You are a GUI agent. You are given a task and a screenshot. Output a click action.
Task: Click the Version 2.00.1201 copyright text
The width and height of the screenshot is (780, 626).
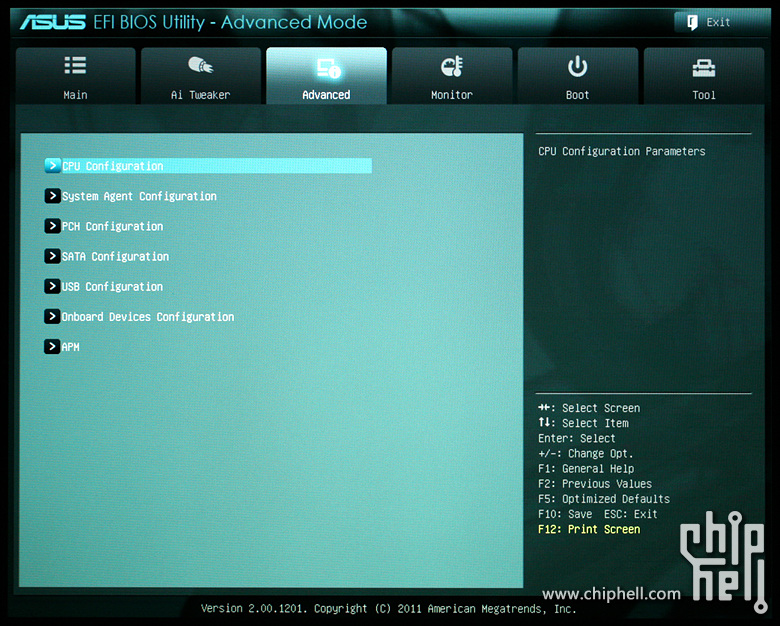(389, 609)
